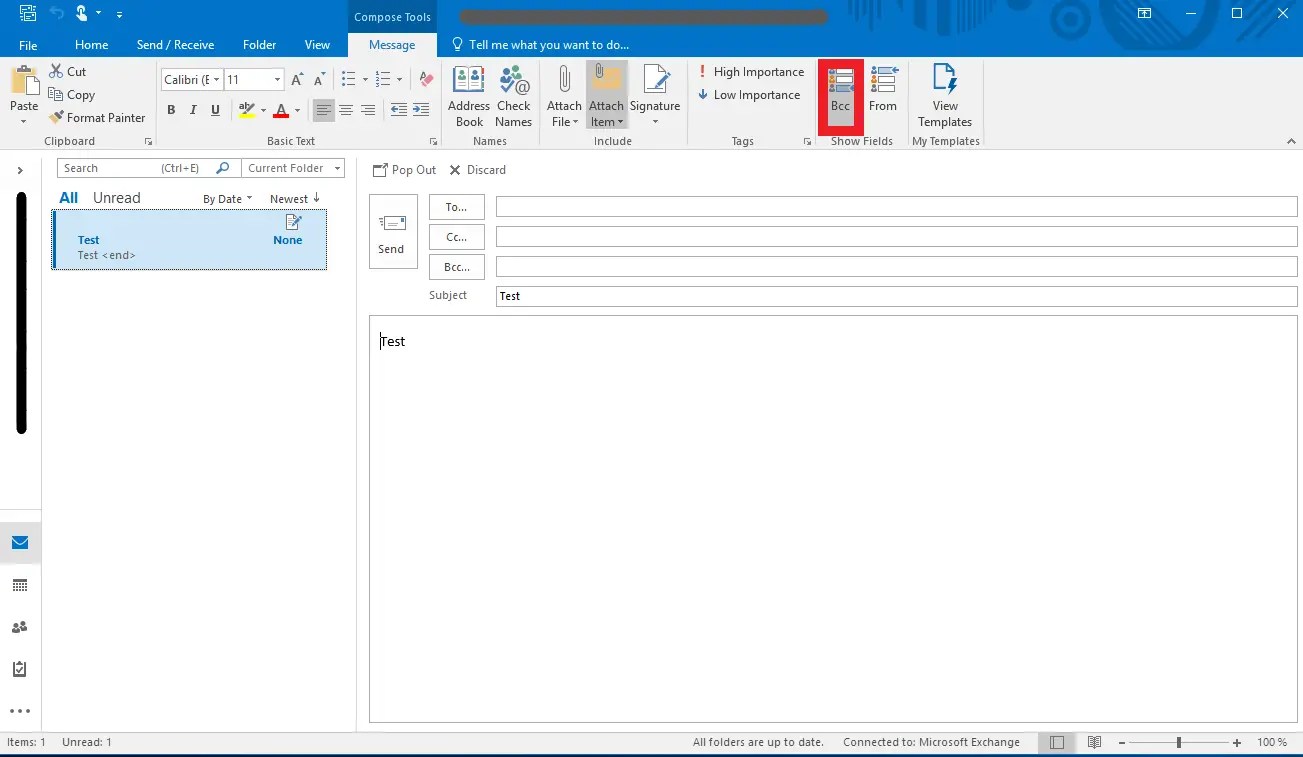Apply bold formatting to message text
This screenshot has height=757, width=1303.
pos(170,110)
